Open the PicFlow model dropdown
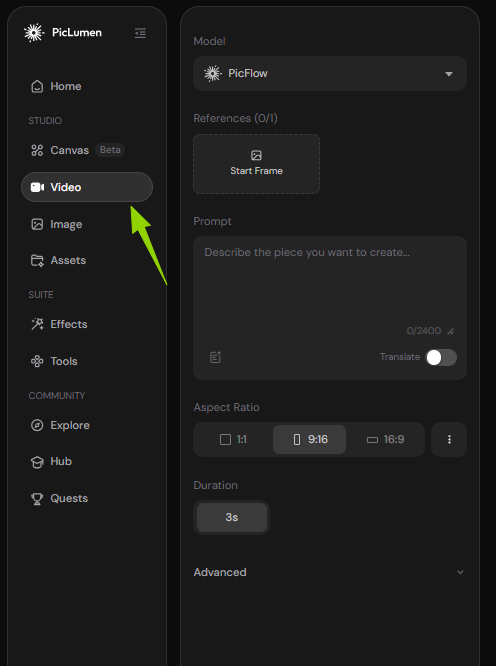 tap(330, 73)
